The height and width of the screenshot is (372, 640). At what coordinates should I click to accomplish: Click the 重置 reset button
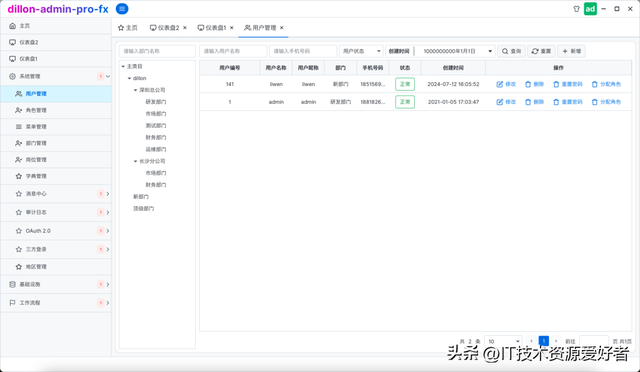pos(541,51)
